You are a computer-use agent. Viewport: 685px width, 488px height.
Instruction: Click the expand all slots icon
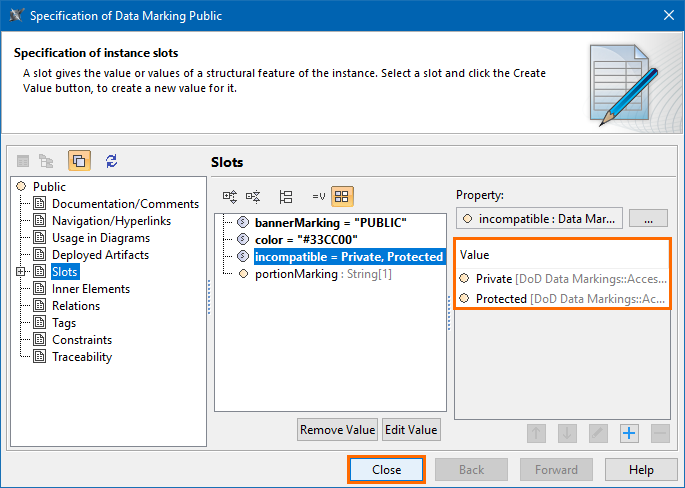(230, 197)
